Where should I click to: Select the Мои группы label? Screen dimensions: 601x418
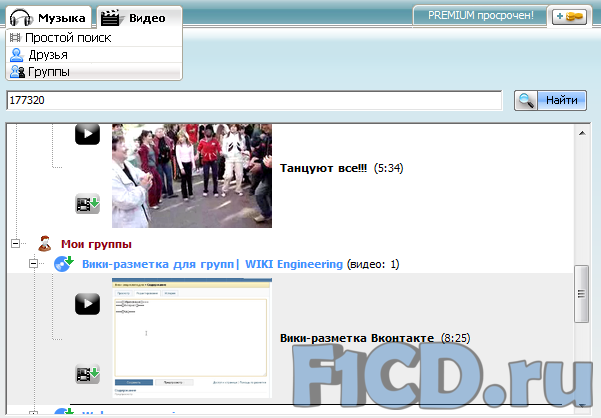96,244
